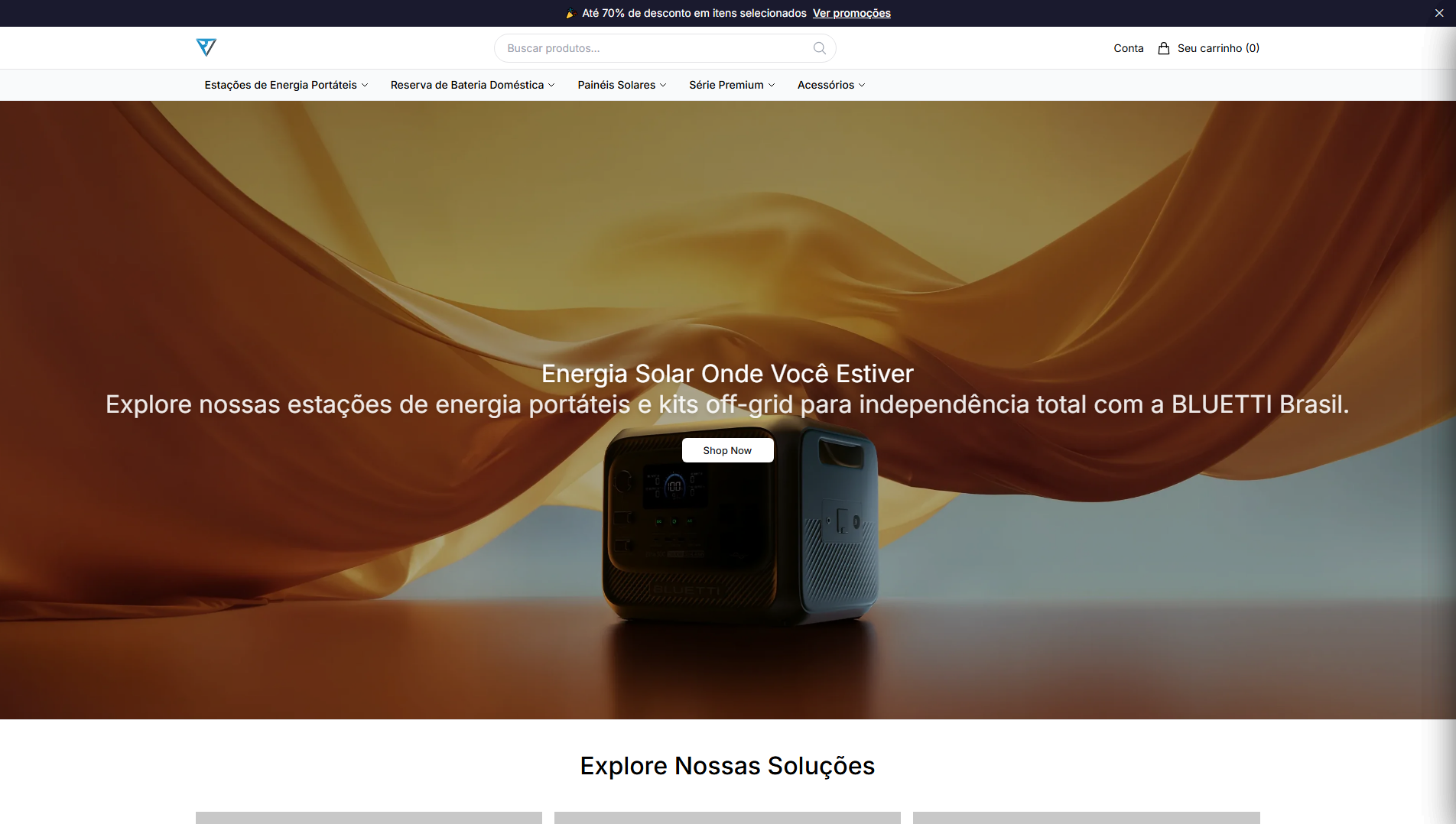
Task: Click the search magnifier icon
Action: pos(819,48)
